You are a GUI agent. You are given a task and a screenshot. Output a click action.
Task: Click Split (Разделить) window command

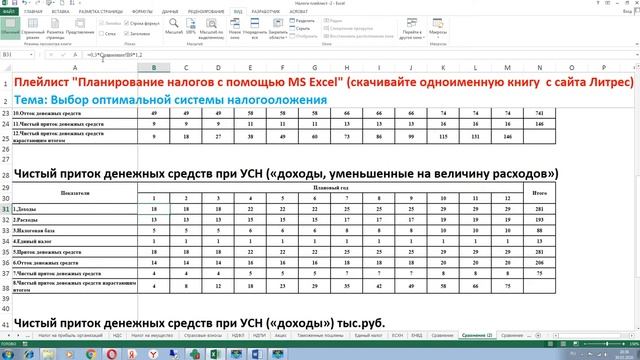coord(302,20)
